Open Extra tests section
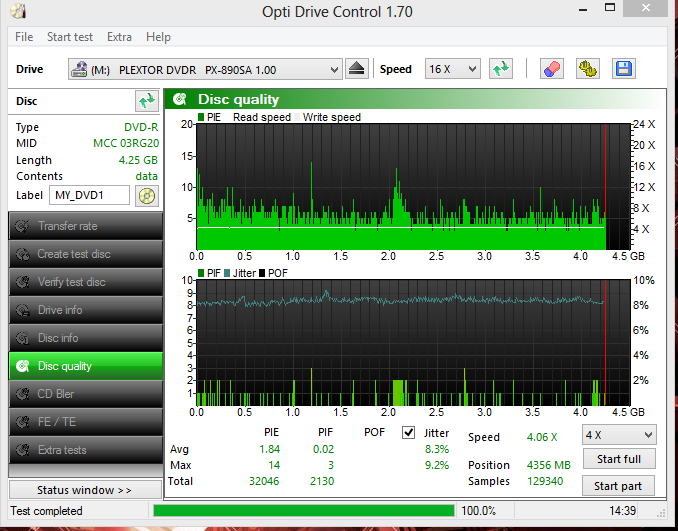 click(86, 450)
